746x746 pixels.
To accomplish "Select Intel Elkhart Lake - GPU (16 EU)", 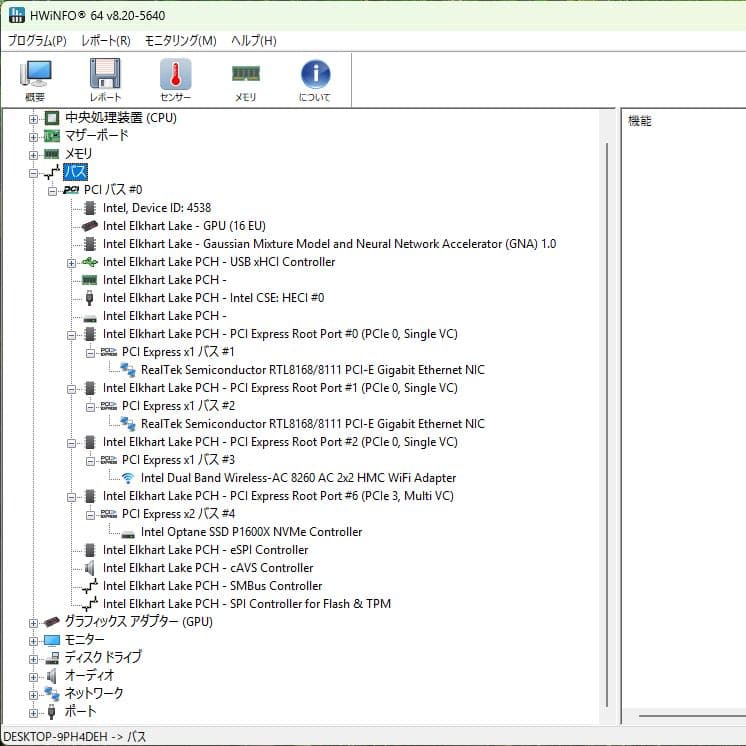I will [x=184, y=226].
